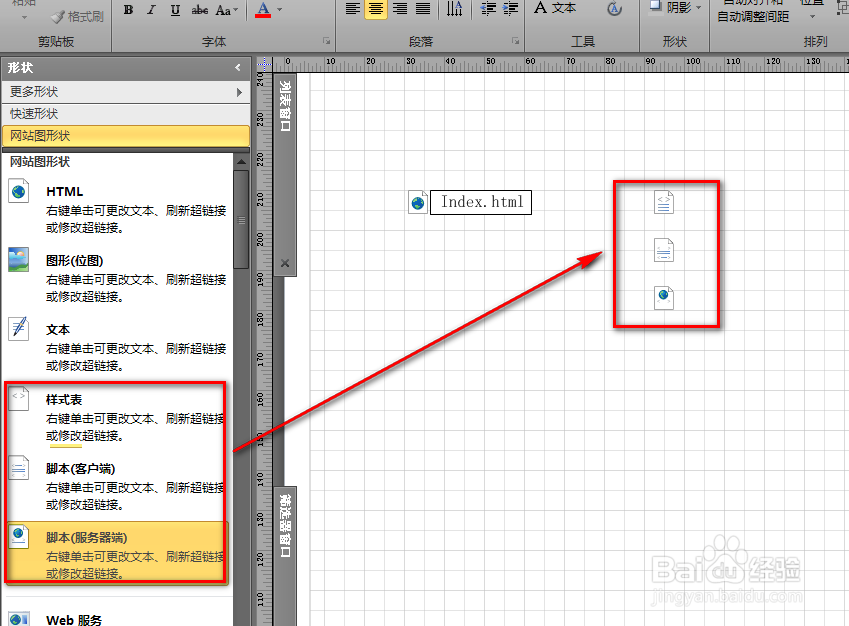Close the List Window with X
The height and width of the screenshot is (626, 849).
coord(285,263)
